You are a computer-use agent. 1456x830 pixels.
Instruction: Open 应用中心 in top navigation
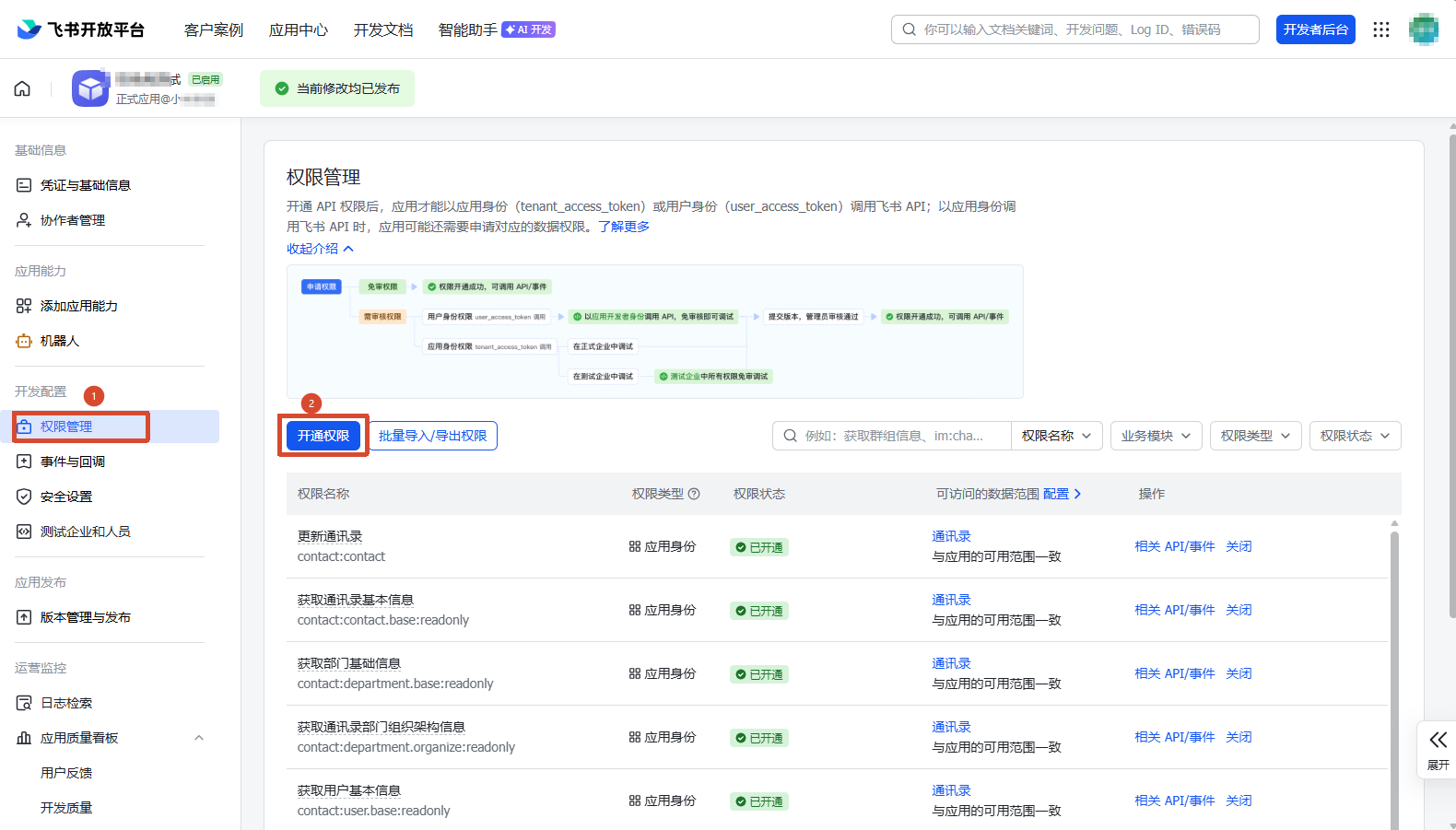click(299, 29)
